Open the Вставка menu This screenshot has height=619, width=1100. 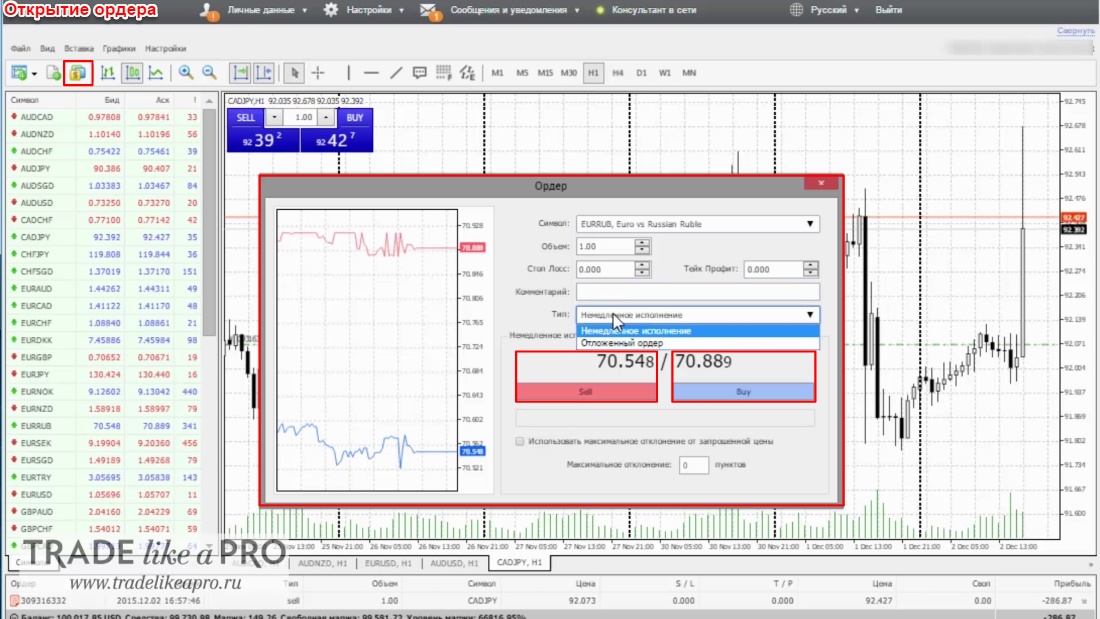coord(79,48)
